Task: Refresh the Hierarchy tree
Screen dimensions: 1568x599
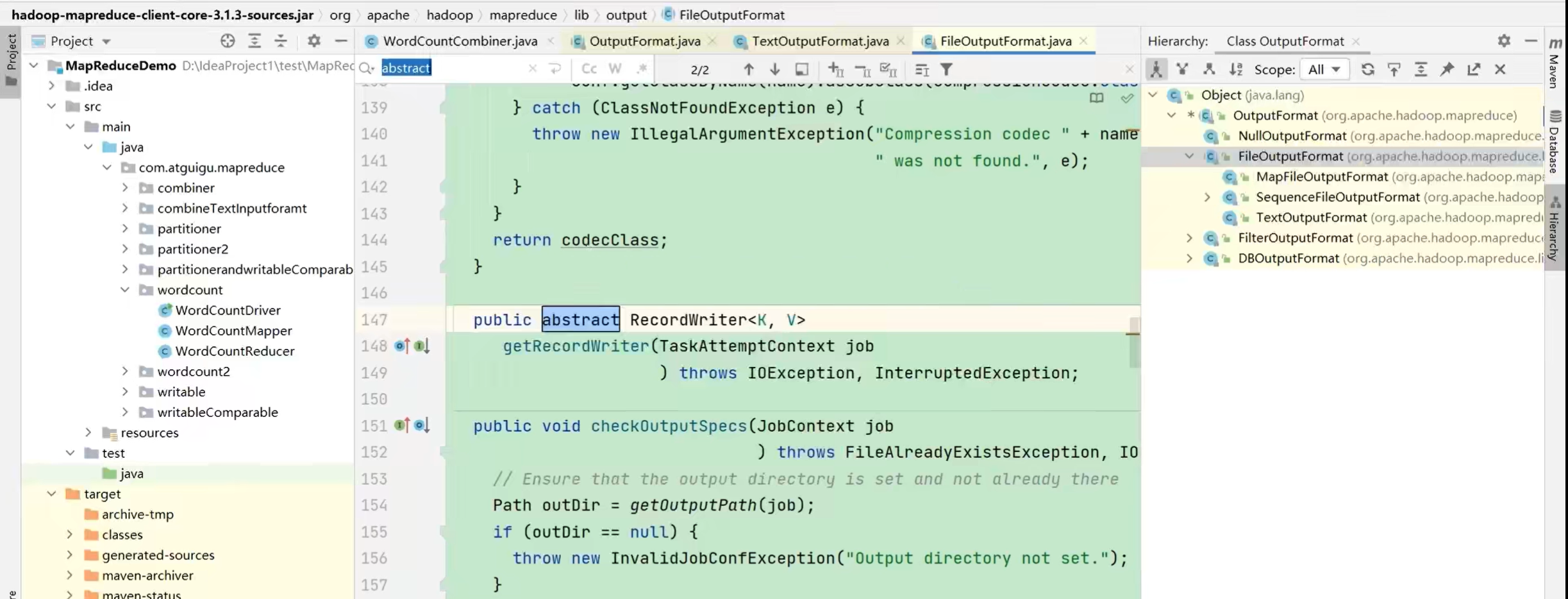Action: (x=1367, y=69)
